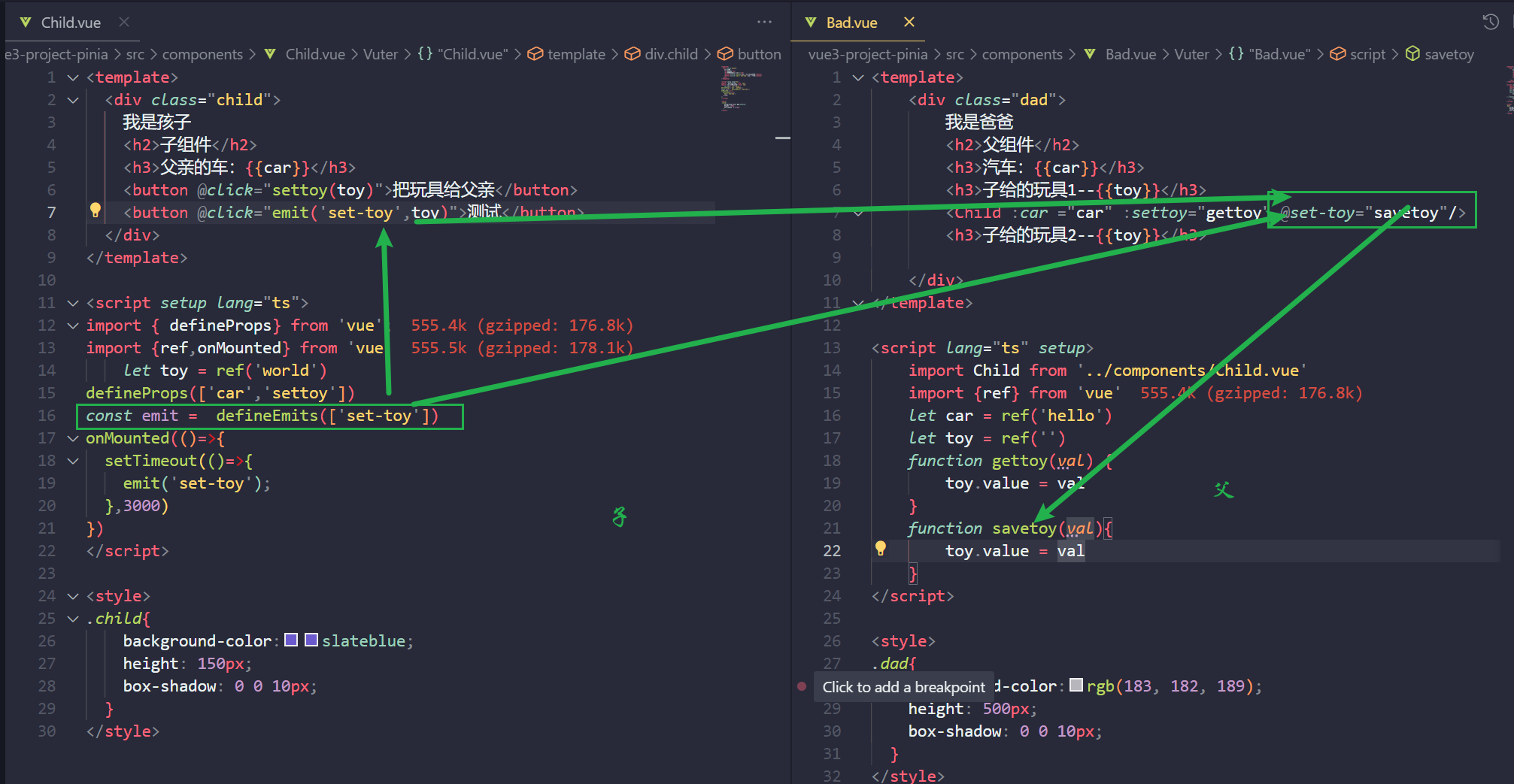Click div.child label in breadcrumb

[x=671, y=54]
